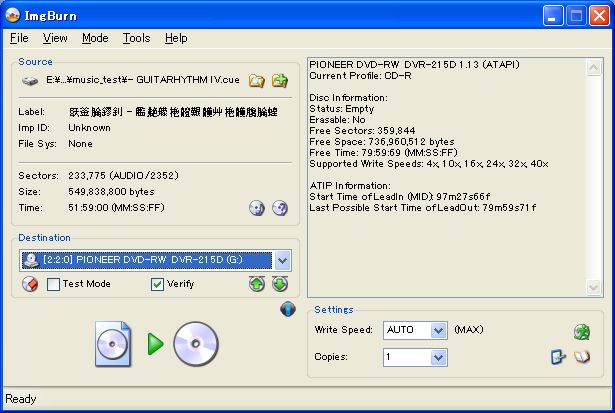Load the tray with green down arrow
Viewport: 615px width, 413px height.
280,284
